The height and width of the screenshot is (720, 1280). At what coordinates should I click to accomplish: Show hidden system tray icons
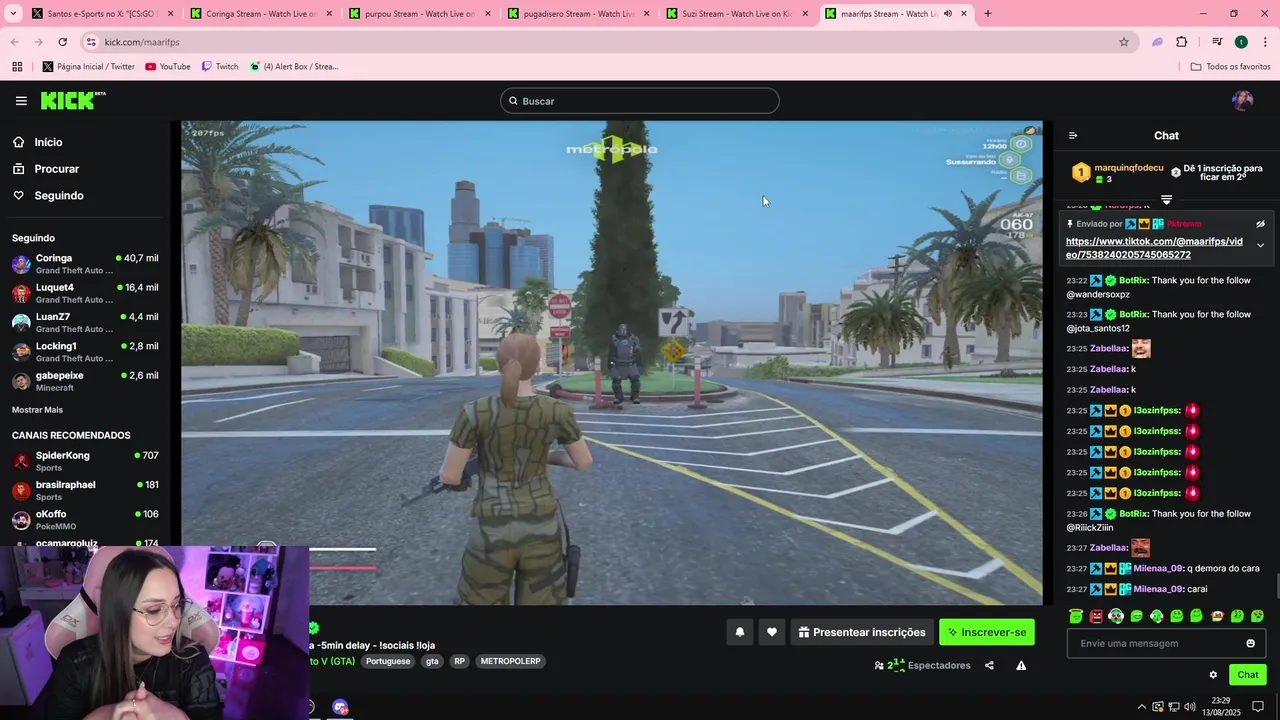point(1141,706)
